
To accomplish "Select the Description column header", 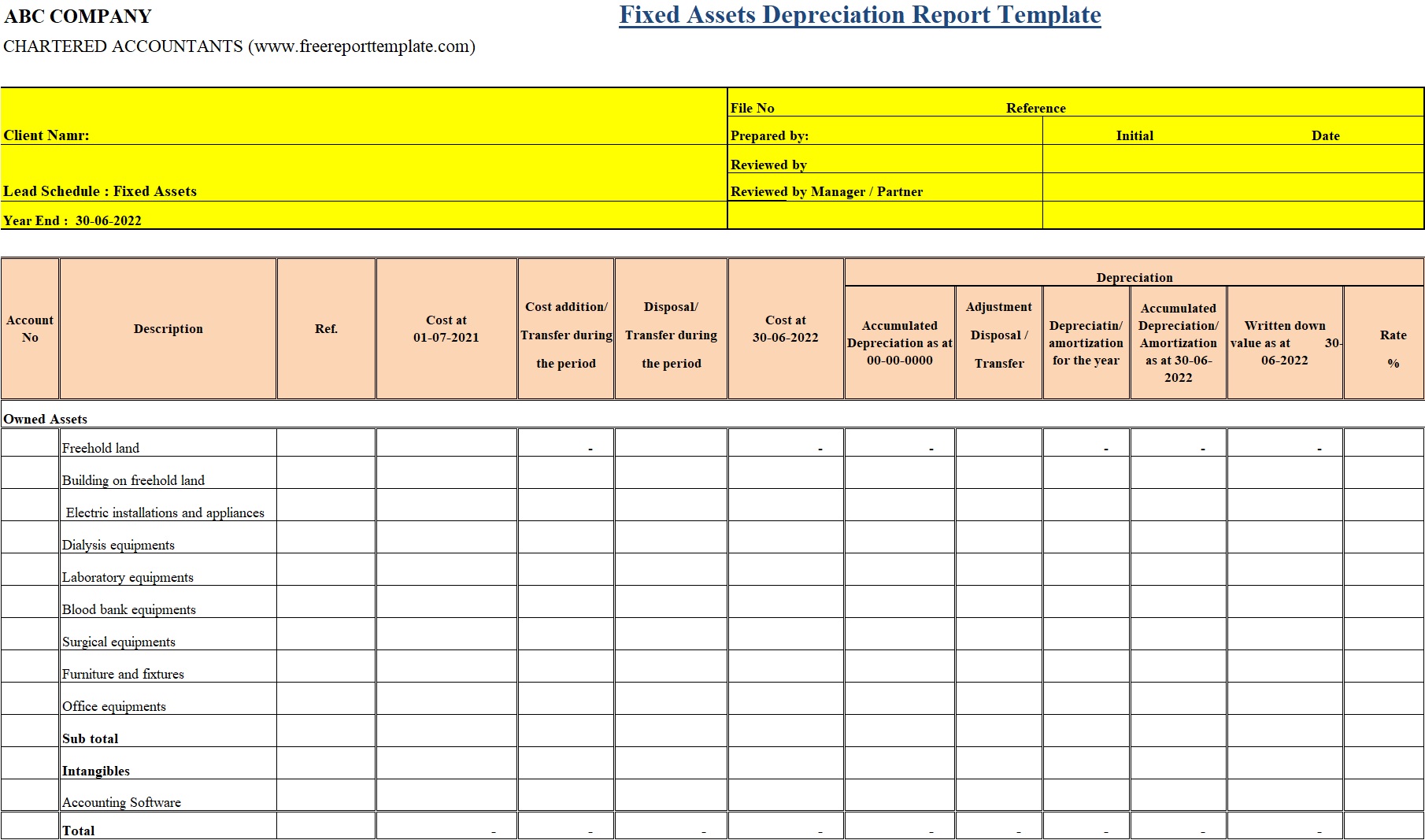I will pos(168,329).
